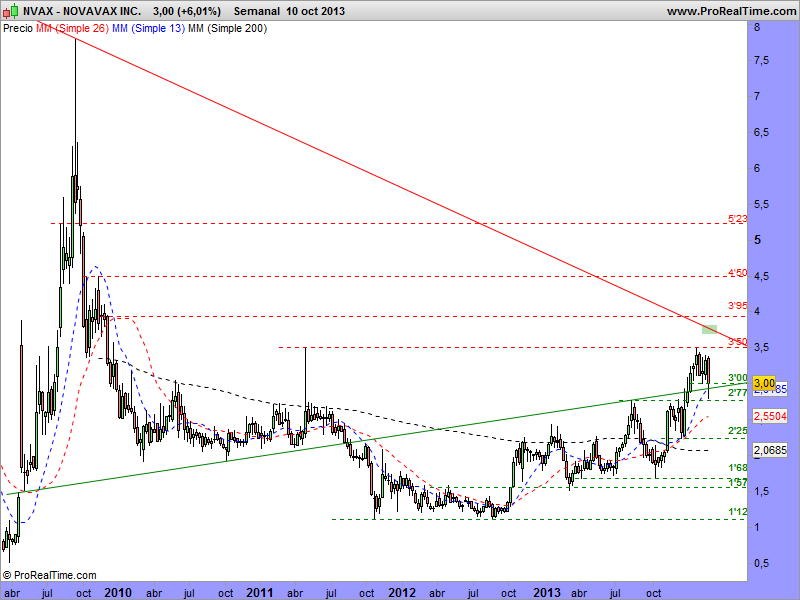This screenshot has height=600, width=800.
Task: Click the 3'50 resistance level label
Action: pyautogui.click(x=737, y=341)
